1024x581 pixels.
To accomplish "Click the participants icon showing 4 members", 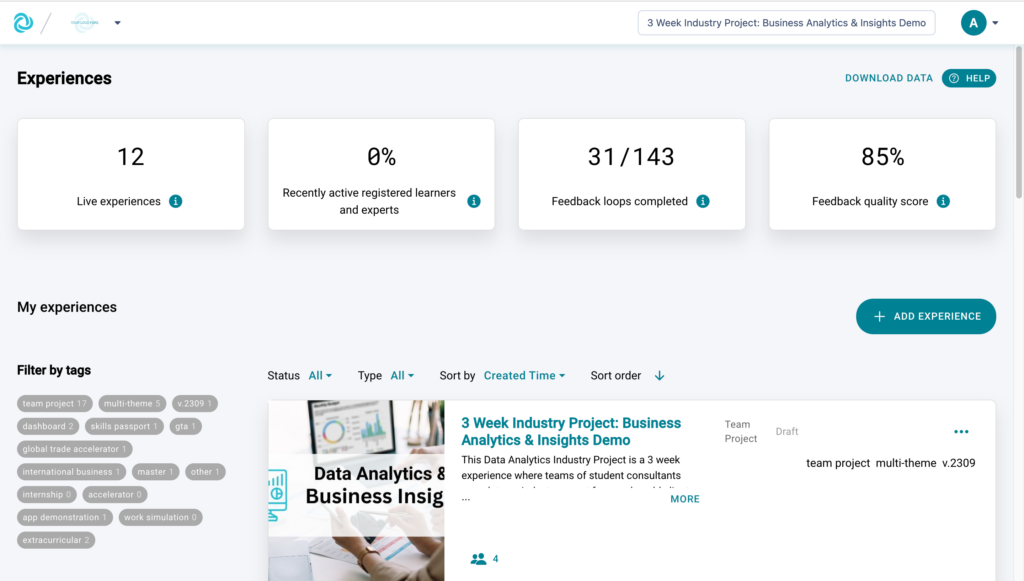I will click(x=477, y=558).
